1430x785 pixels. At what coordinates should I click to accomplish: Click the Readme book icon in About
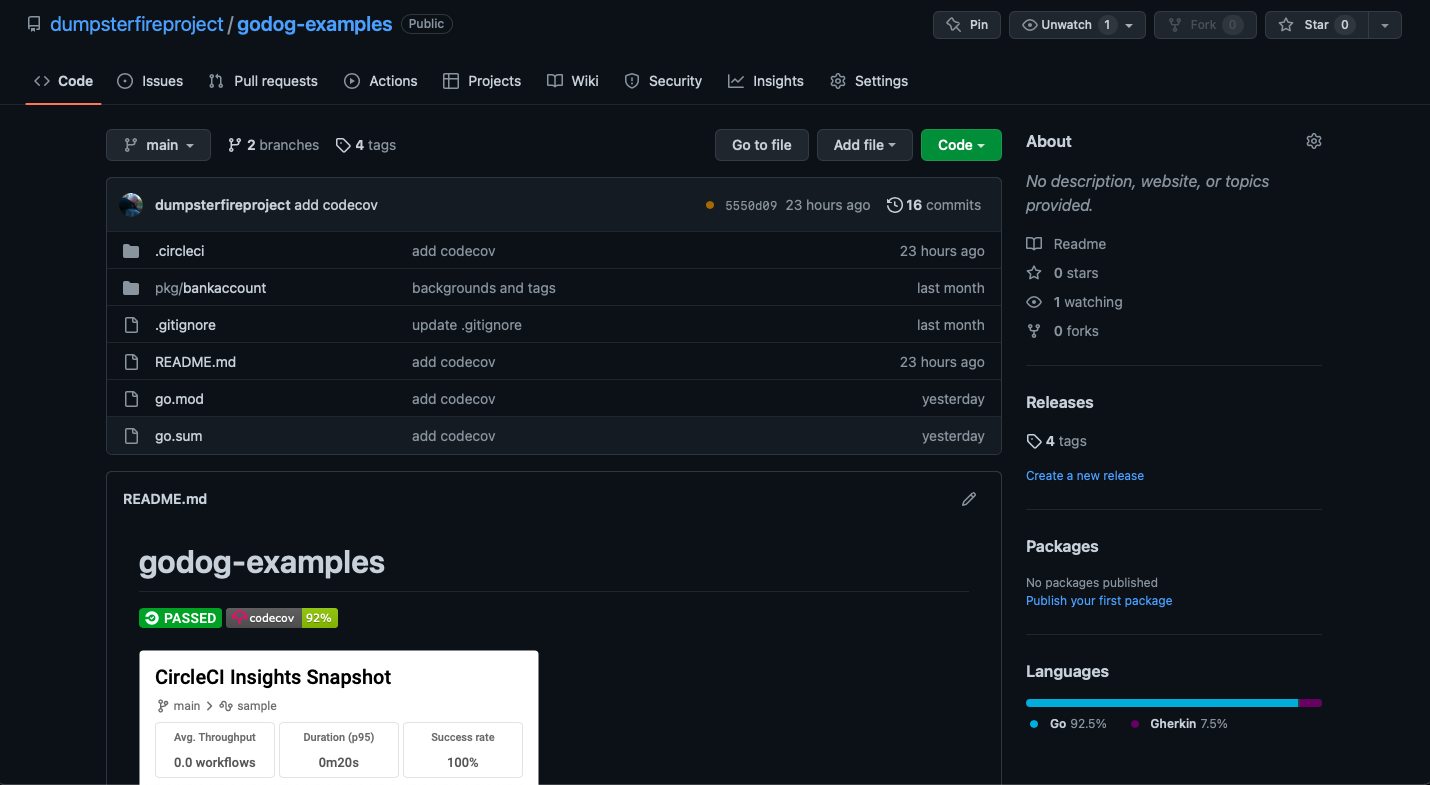[1034, 244]
